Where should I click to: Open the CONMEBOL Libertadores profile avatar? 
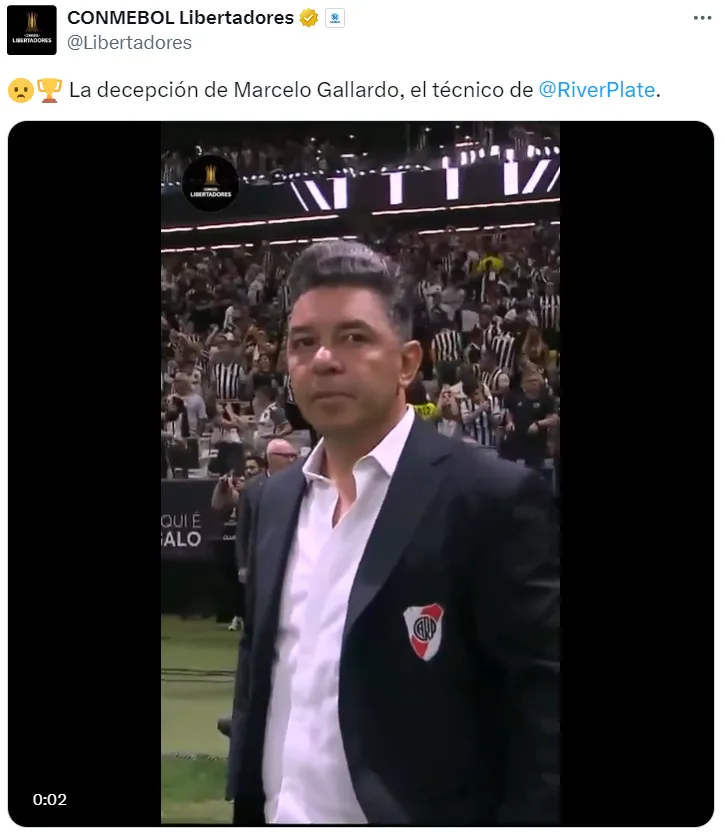click(32, 30)
